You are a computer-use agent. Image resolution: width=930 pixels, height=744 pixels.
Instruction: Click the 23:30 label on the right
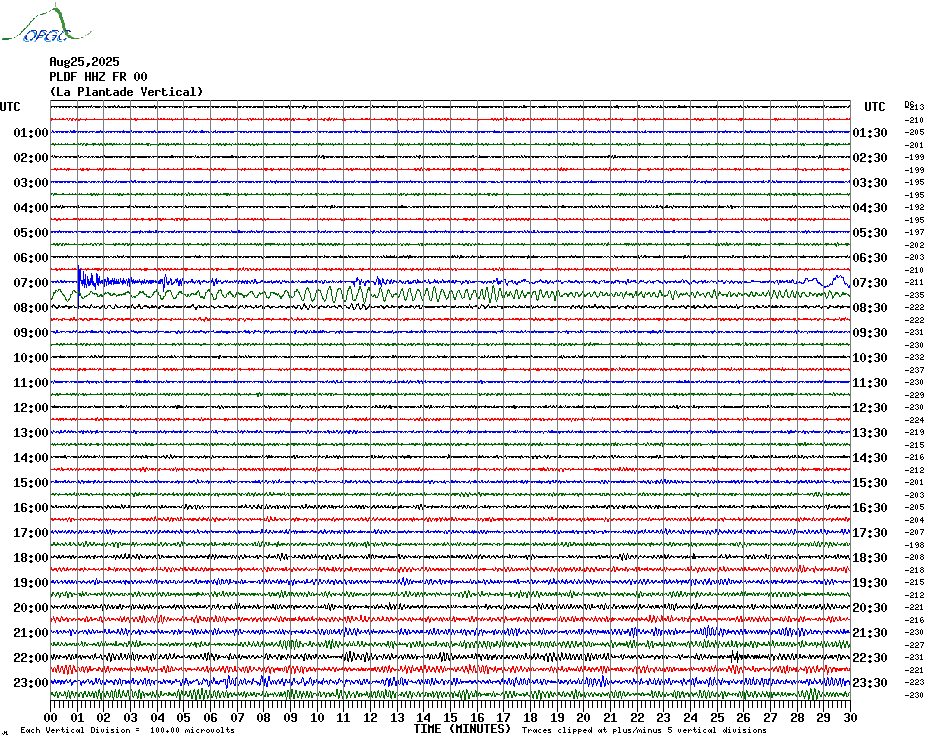click(x=870, y=682)
